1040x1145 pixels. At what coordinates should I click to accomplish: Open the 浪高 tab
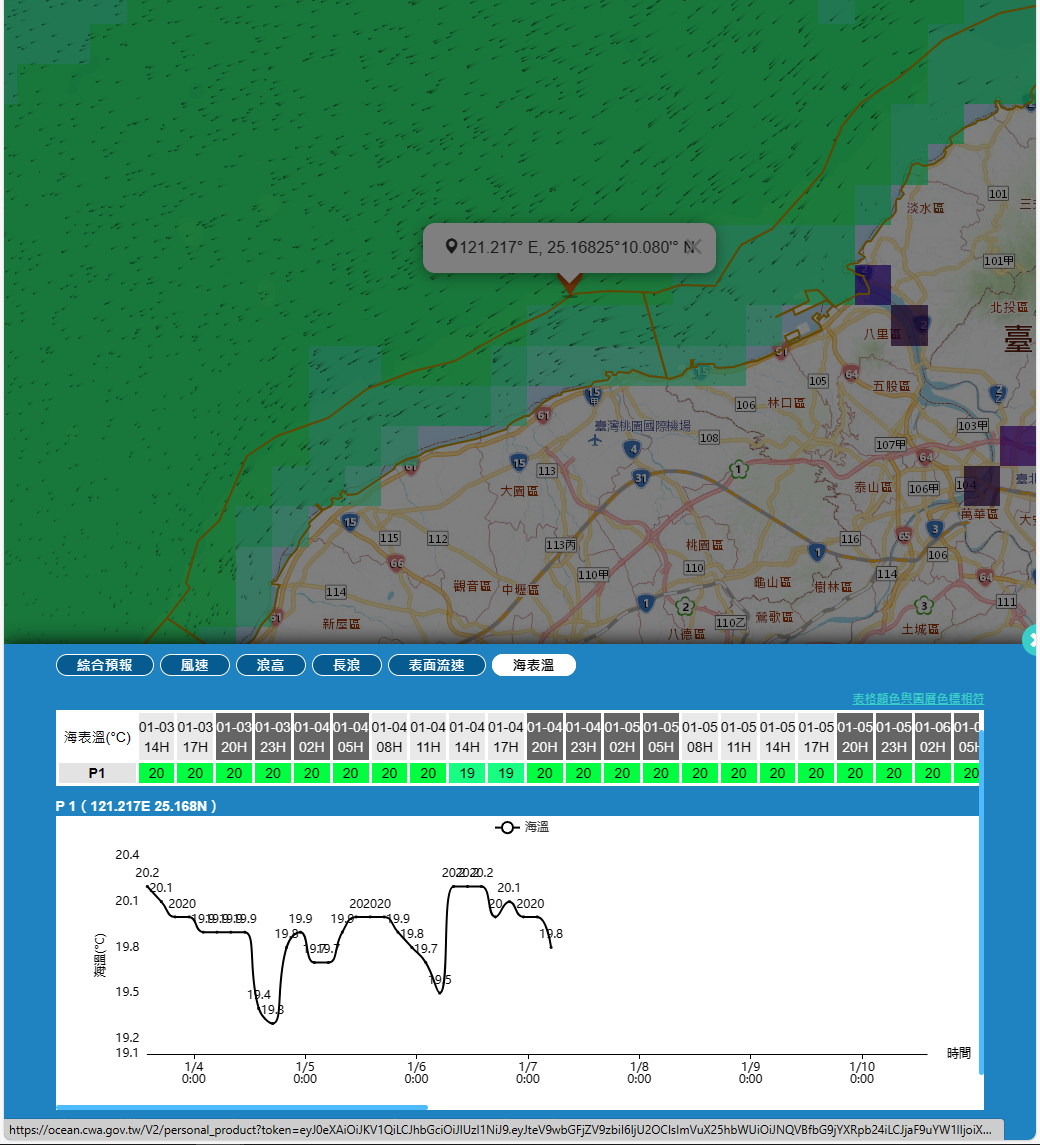[x=271, y=665]
